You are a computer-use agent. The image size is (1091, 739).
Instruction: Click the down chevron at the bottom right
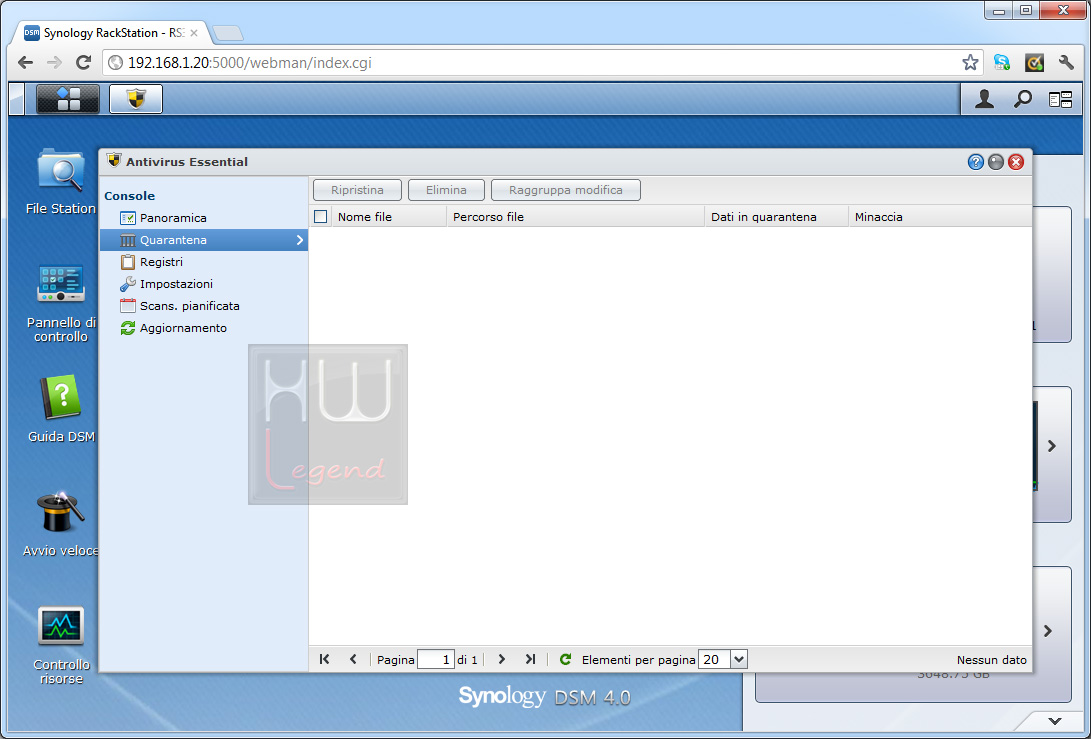pos(1055,721)
